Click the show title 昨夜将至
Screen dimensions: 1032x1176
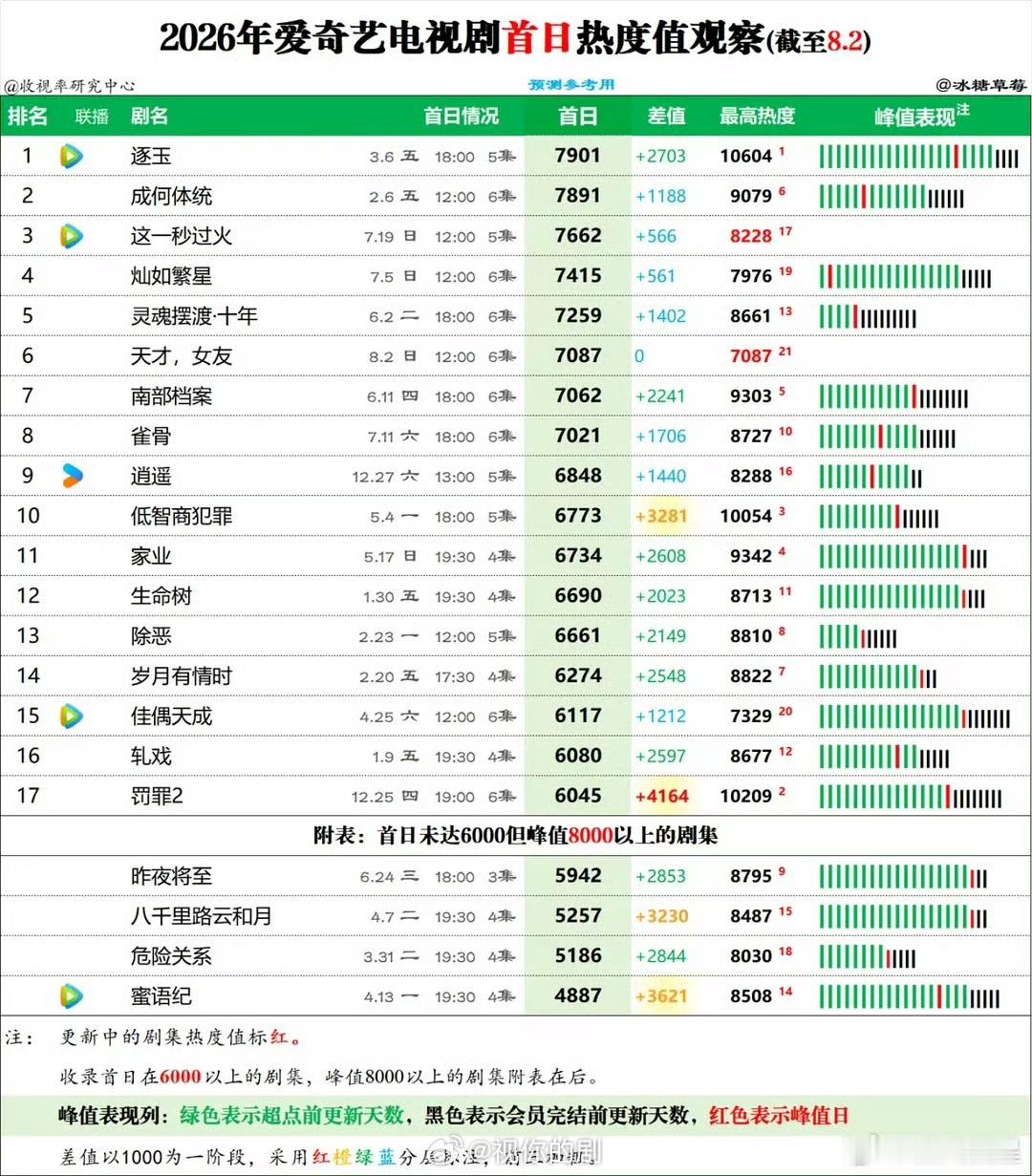pyautogui.click(x=171, y=876)
